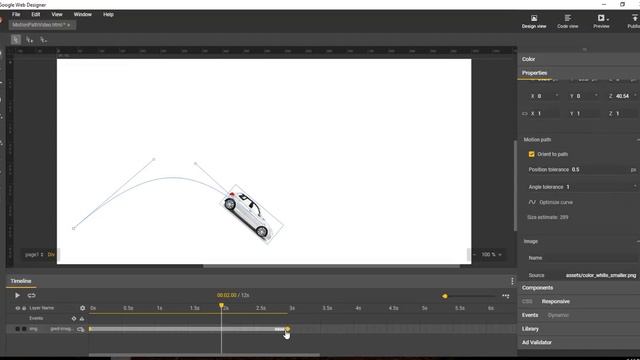The image size is (640, 360).
Task: Toggle timeline loop playback
Action: [31, 295]
